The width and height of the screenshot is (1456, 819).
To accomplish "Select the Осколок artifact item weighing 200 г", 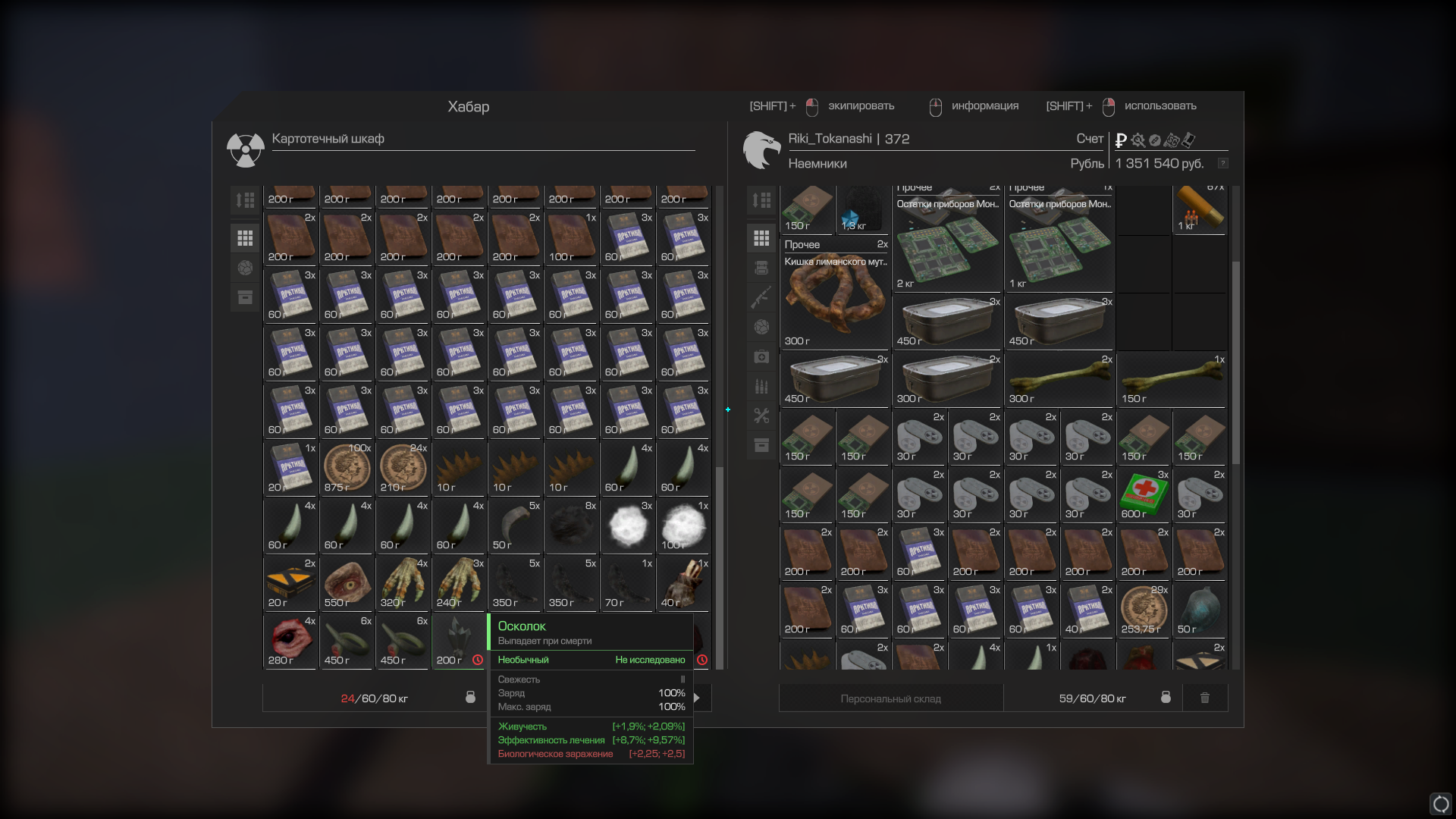I will (458, 642).
